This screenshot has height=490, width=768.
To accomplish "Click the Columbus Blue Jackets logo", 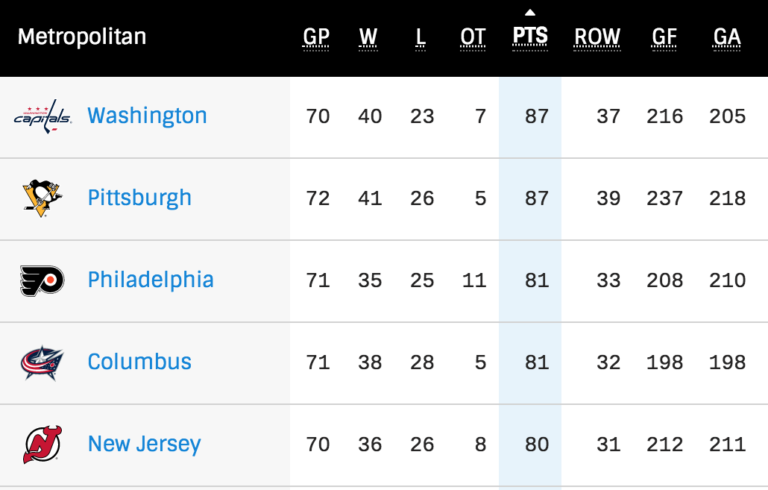I will (x=42, y=362).
